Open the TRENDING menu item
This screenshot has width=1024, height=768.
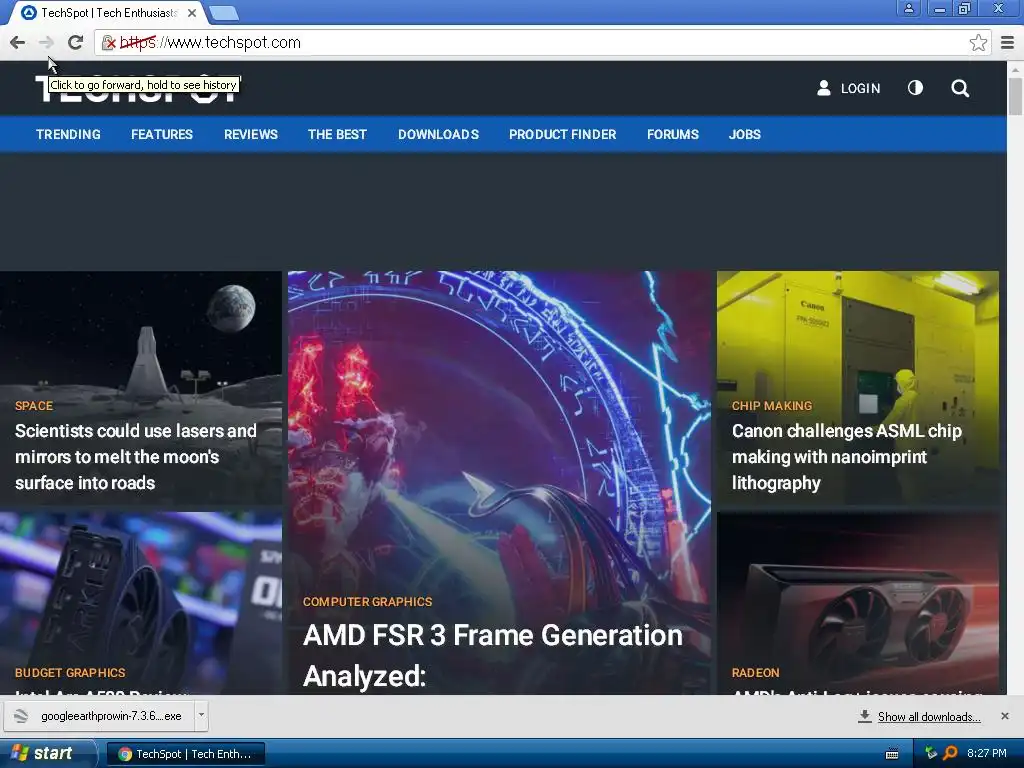(69, 135)
